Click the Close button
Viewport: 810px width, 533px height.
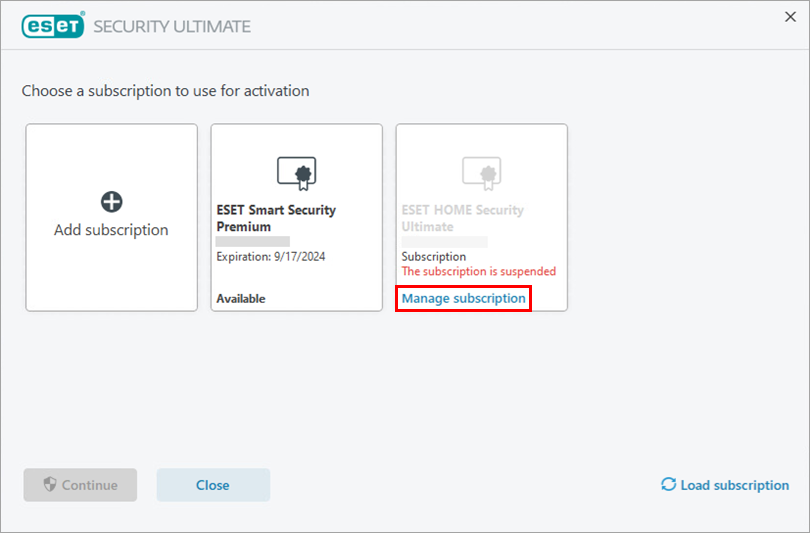pyautogui.click(x=213, y=485)
